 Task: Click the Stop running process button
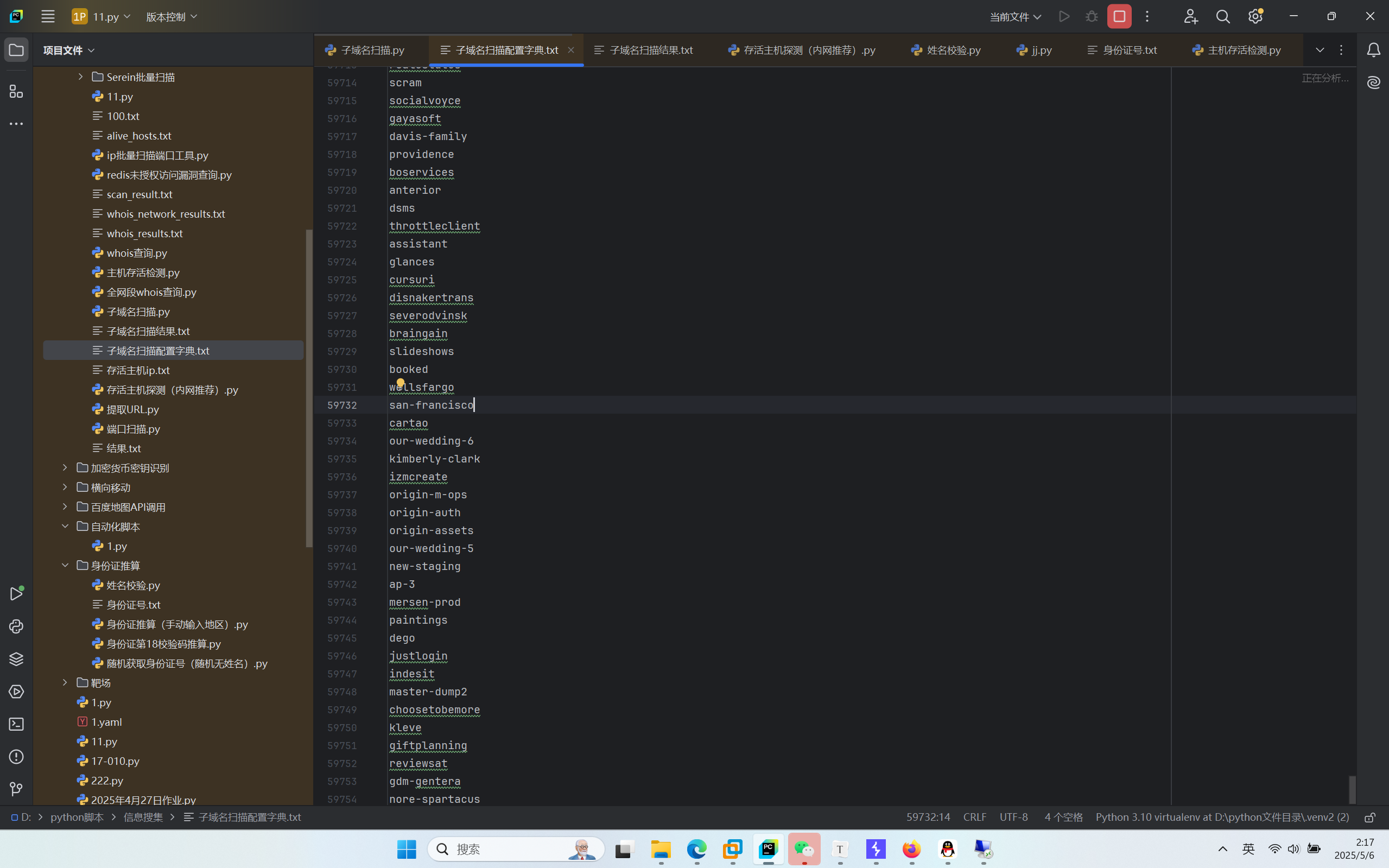(x=1119, y=17)
